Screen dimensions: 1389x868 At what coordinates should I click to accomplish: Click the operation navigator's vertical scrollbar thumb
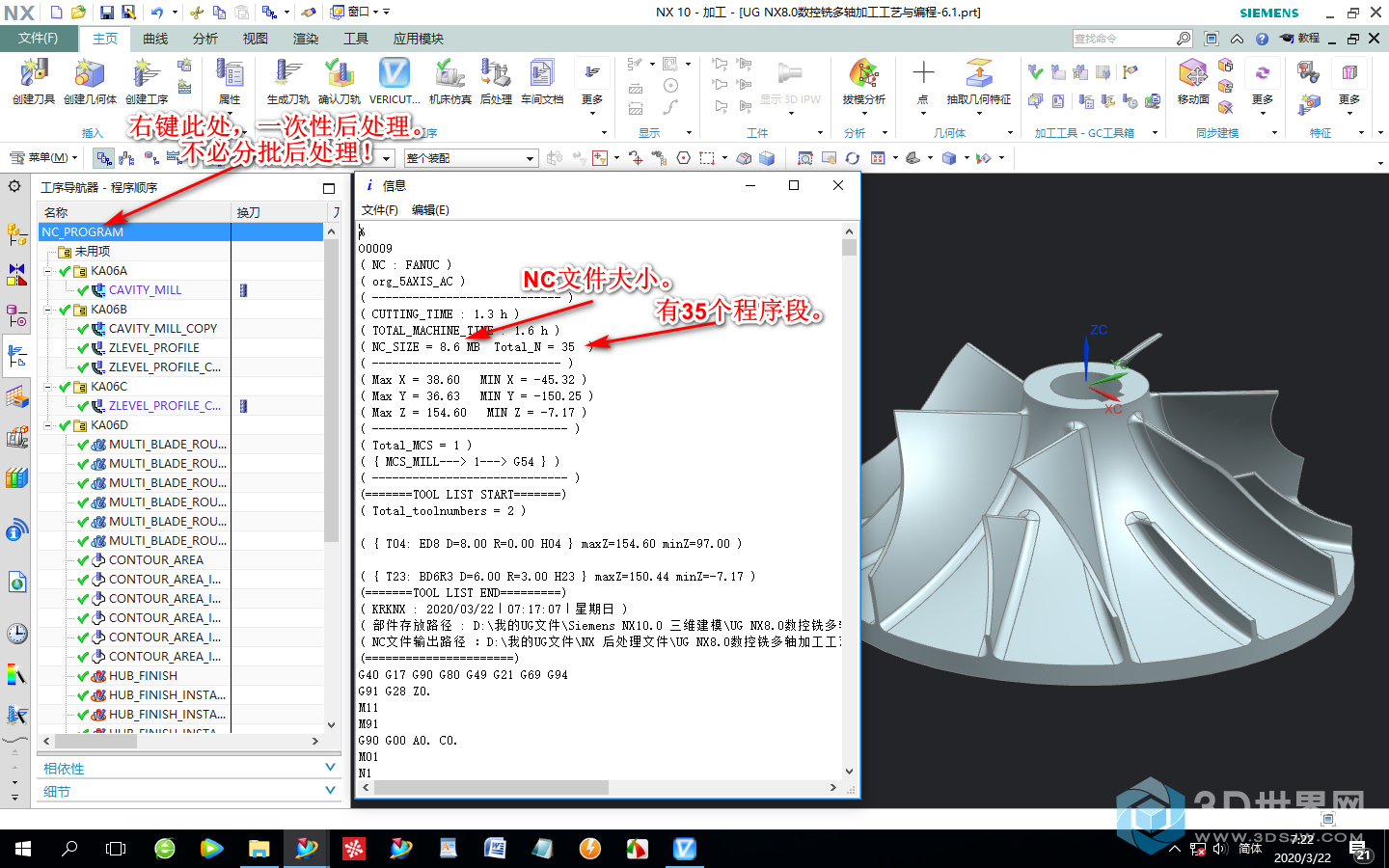[x=332, y=393]
